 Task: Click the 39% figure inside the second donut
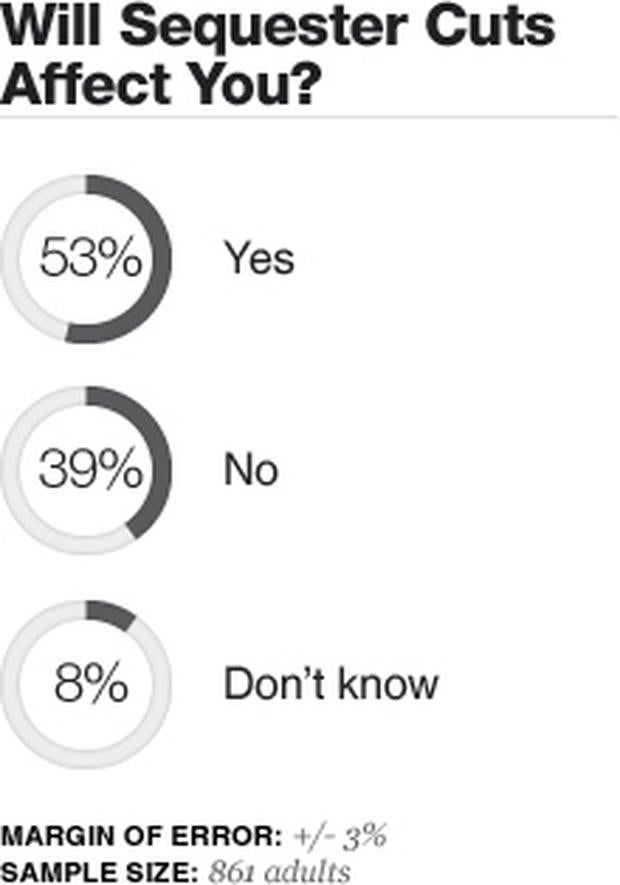click(x=90, y=468)
